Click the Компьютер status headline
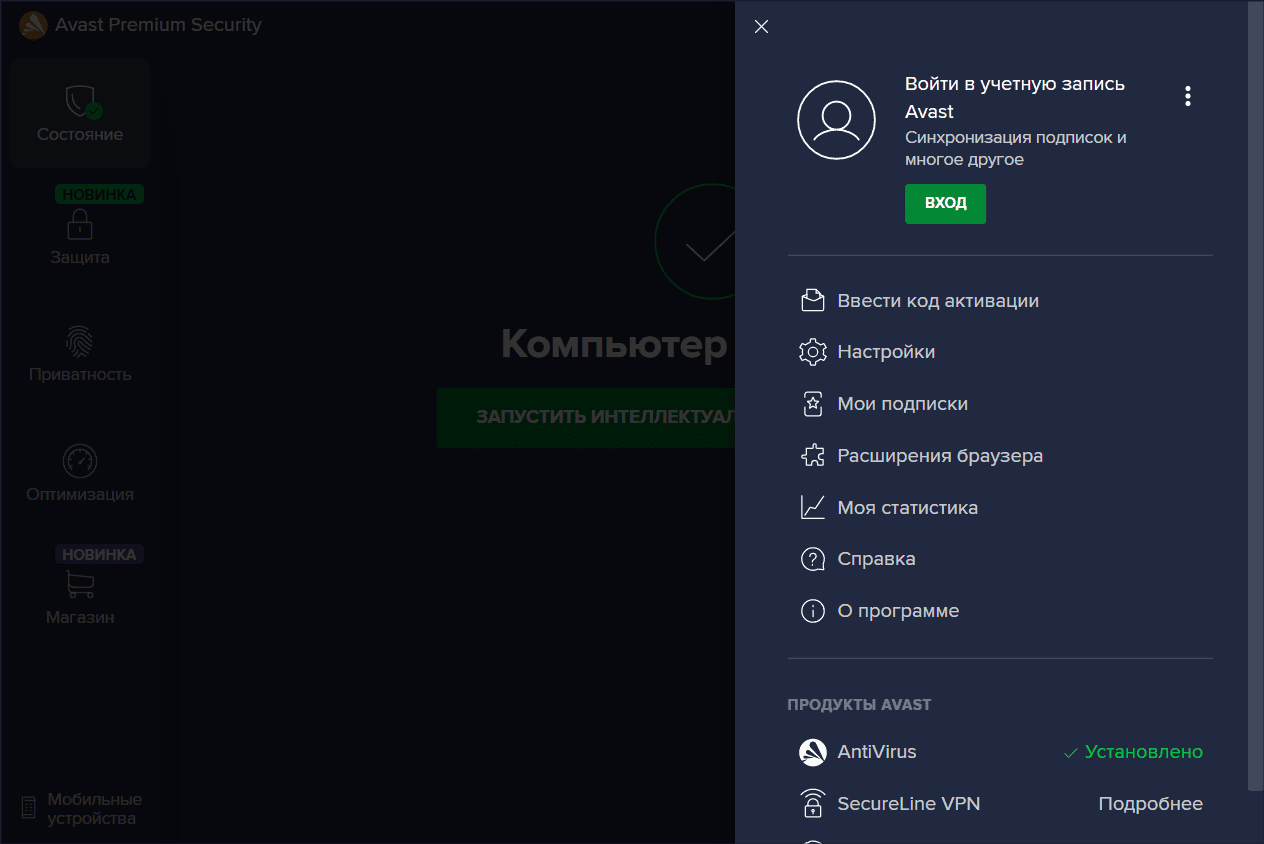 click(615, 344)
